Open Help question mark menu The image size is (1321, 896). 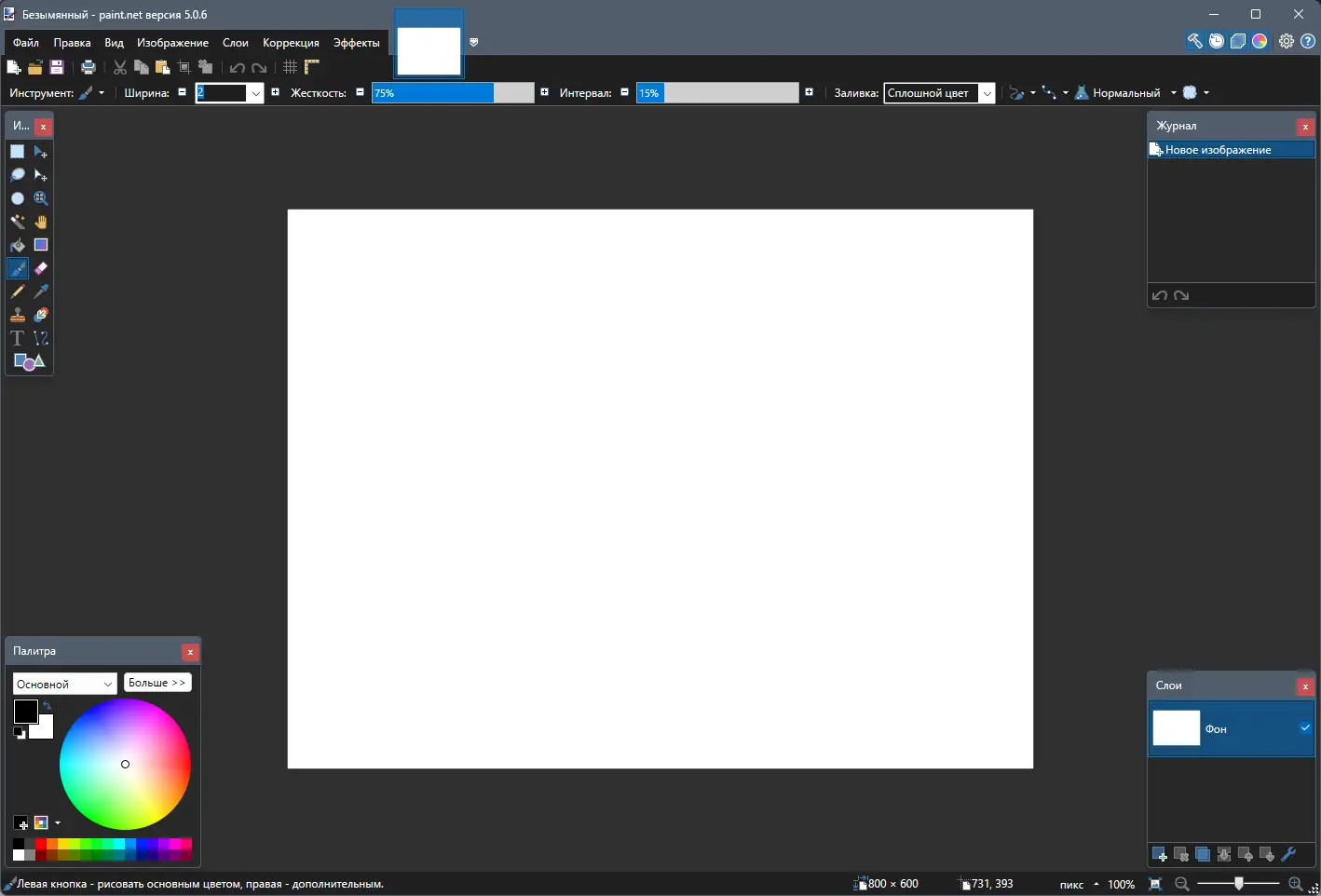(x=1308, y=41)
